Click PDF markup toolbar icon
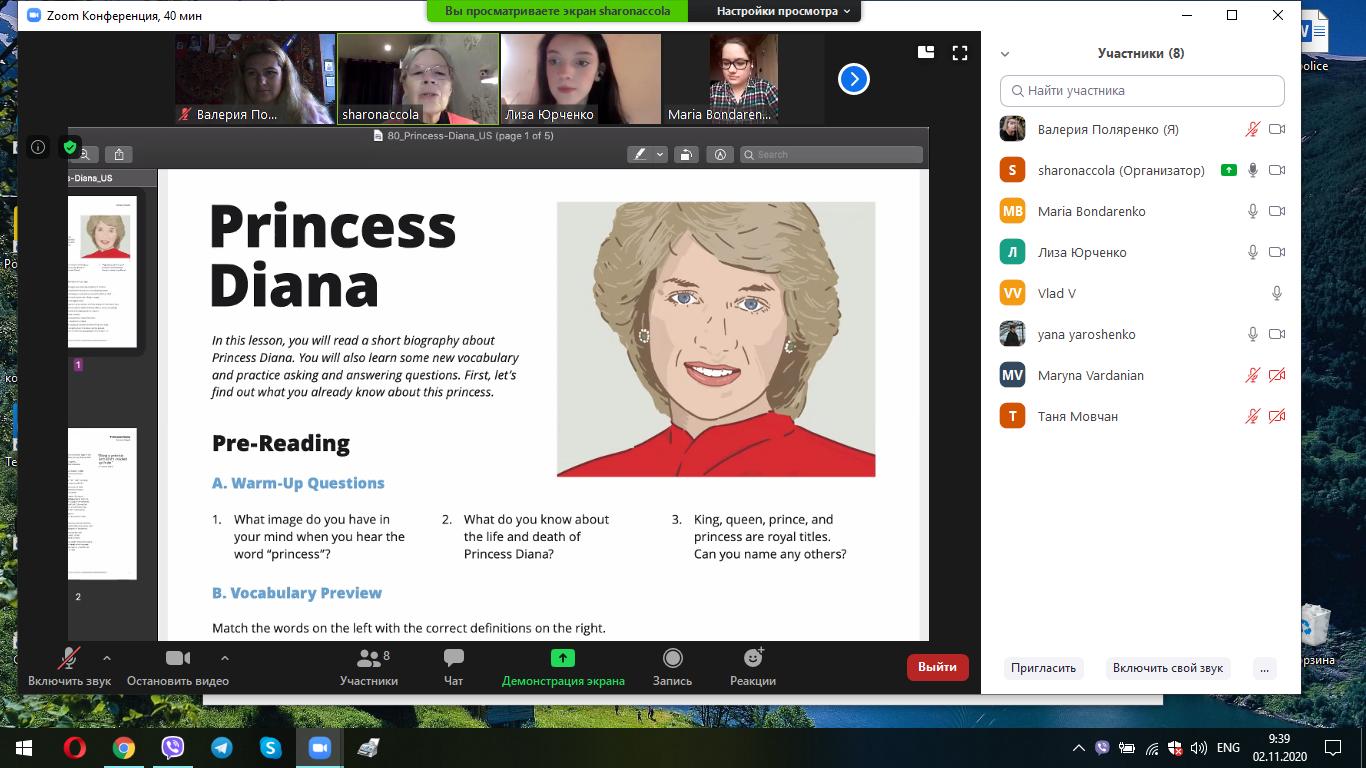The width and height of the screenshot is (1366, 768). pyautogui.click(x=719, y=154)
